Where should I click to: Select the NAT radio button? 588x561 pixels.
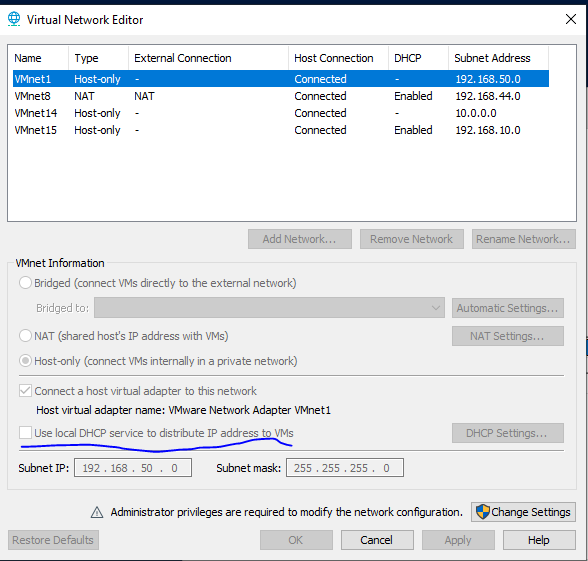25,336
